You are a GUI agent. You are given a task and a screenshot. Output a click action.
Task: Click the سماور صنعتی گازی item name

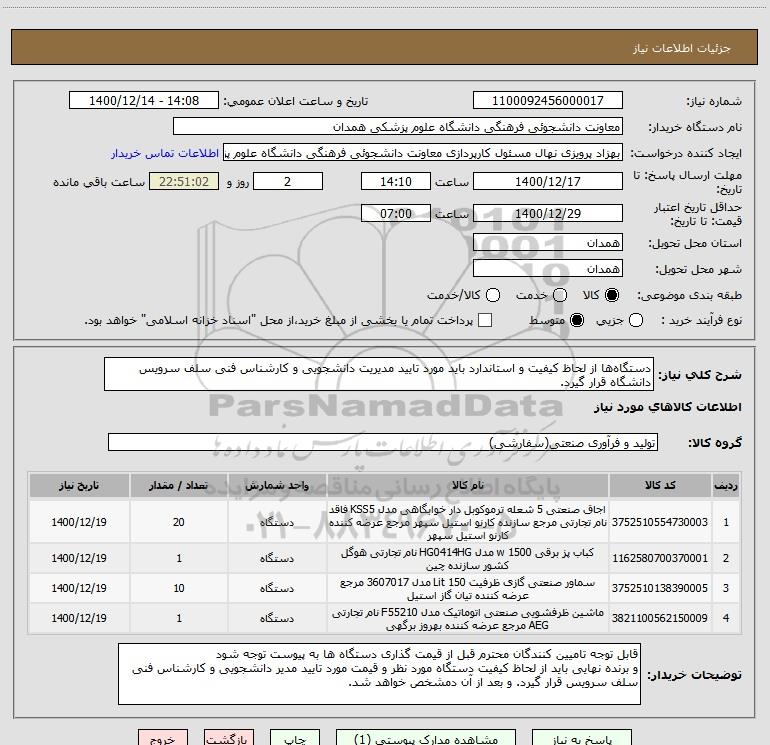tap(468, 588)
